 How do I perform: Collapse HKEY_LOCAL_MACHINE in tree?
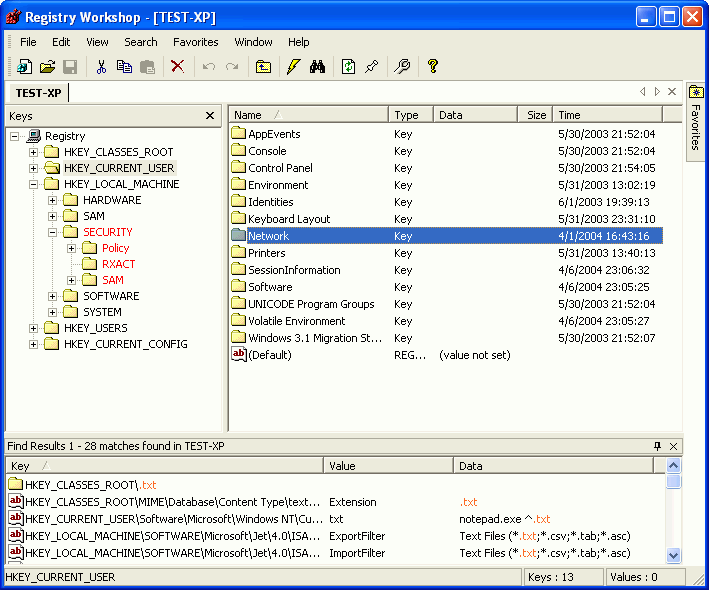pyautogui.click(x=33, y=184)
